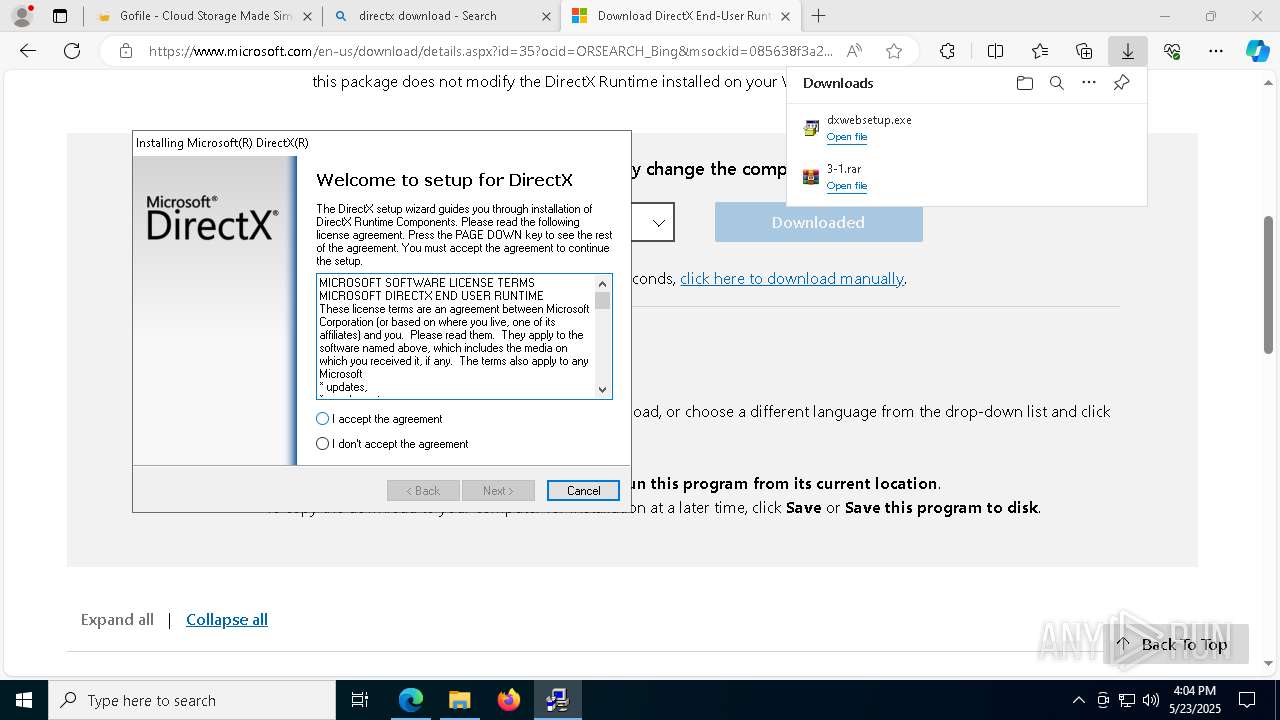This screenshot has height=720, width=1280.
Task: Toggle the Split screen icon
Action: [x=995, y=51]
